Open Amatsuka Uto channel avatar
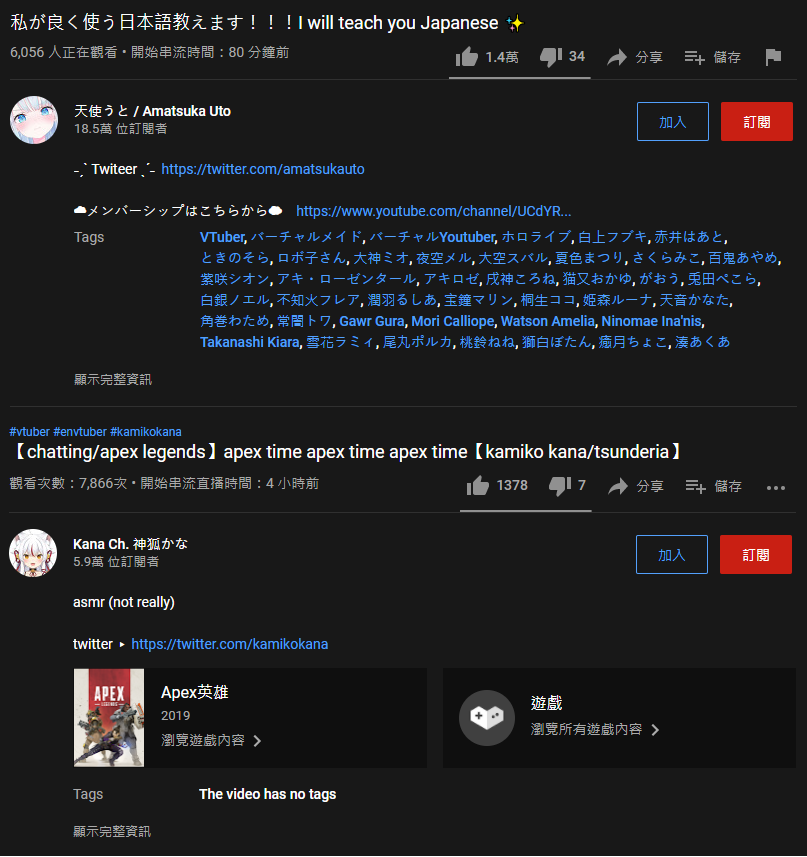Image resolution: width=807 pixels, height=857 pixels. (x=34, y=120)
